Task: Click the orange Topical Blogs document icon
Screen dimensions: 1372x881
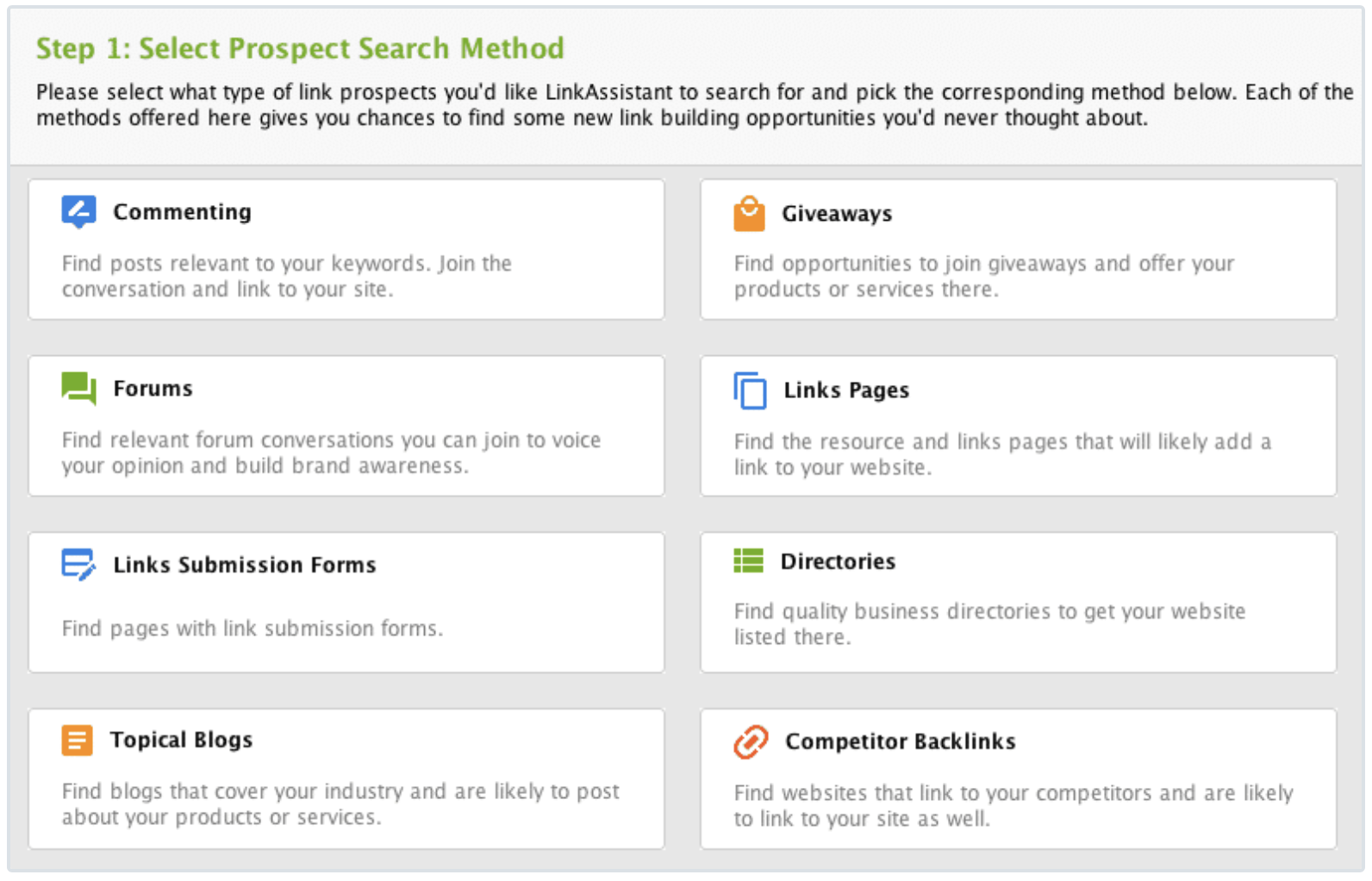Action: (x=77, y=740)
